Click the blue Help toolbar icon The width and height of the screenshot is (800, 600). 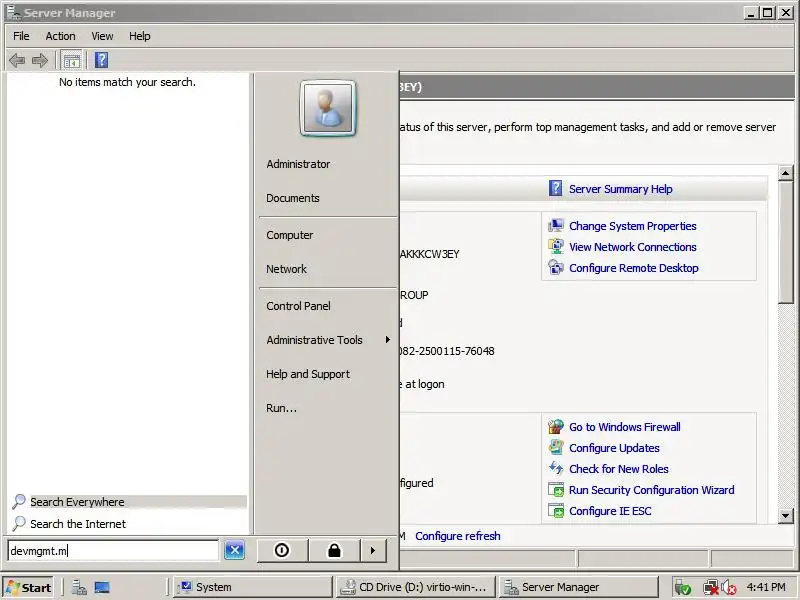[x=101, y=60]
